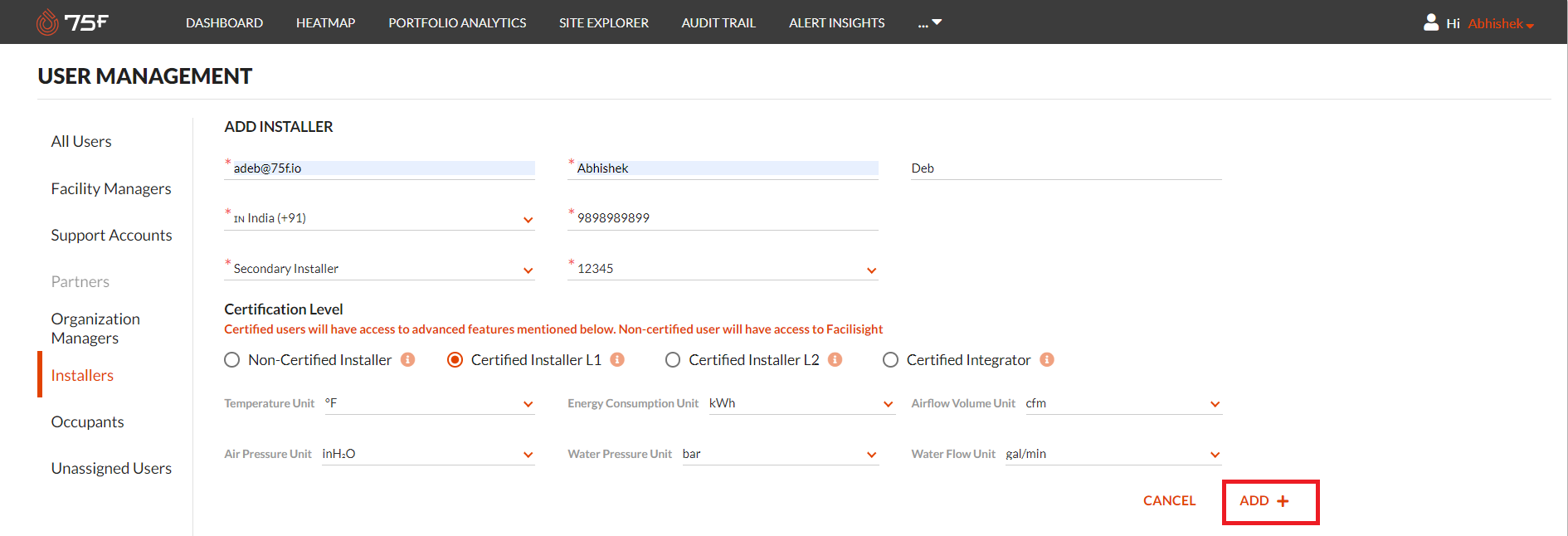
Task: Click the Installers sidebar item
Action: pos(82,376)
